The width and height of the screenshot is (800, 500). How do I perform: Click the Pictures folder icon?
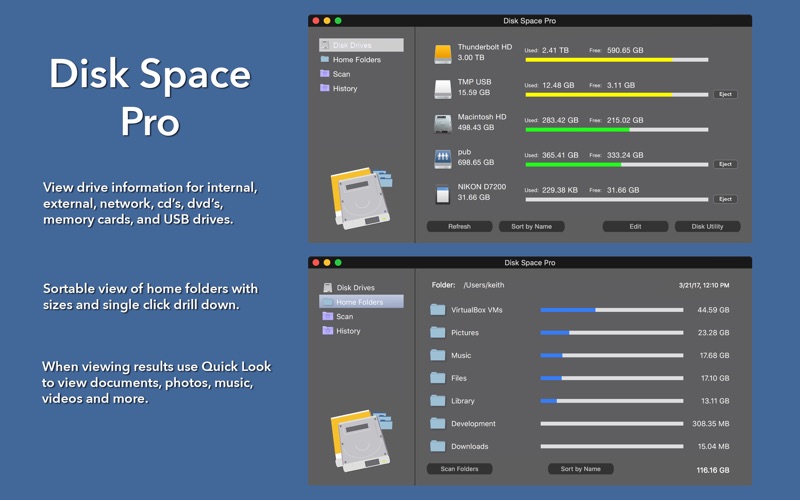point(437,333)
